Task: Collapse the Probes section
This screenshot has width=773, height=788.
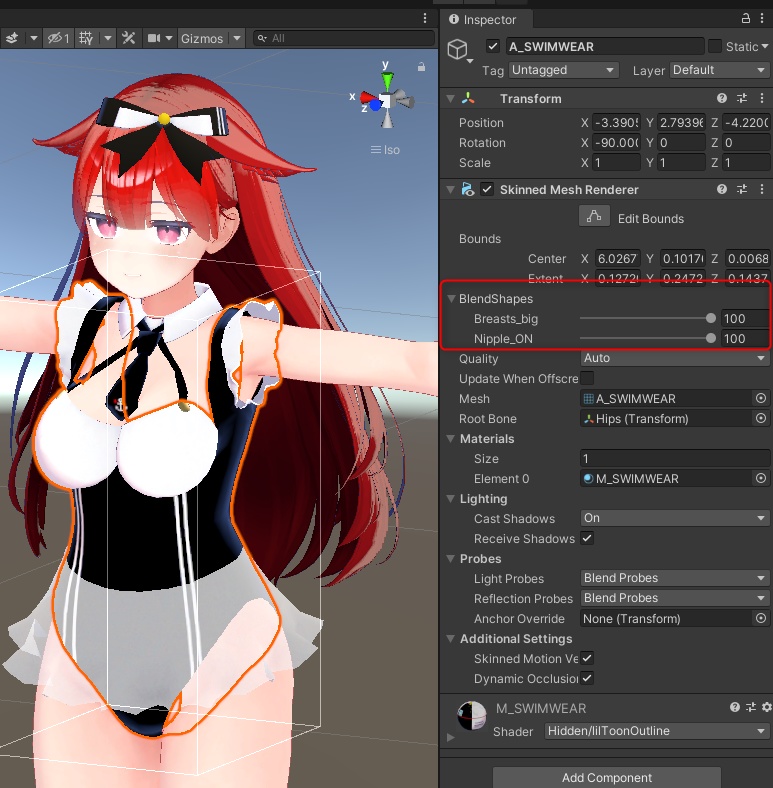Action: pos(451,559)
